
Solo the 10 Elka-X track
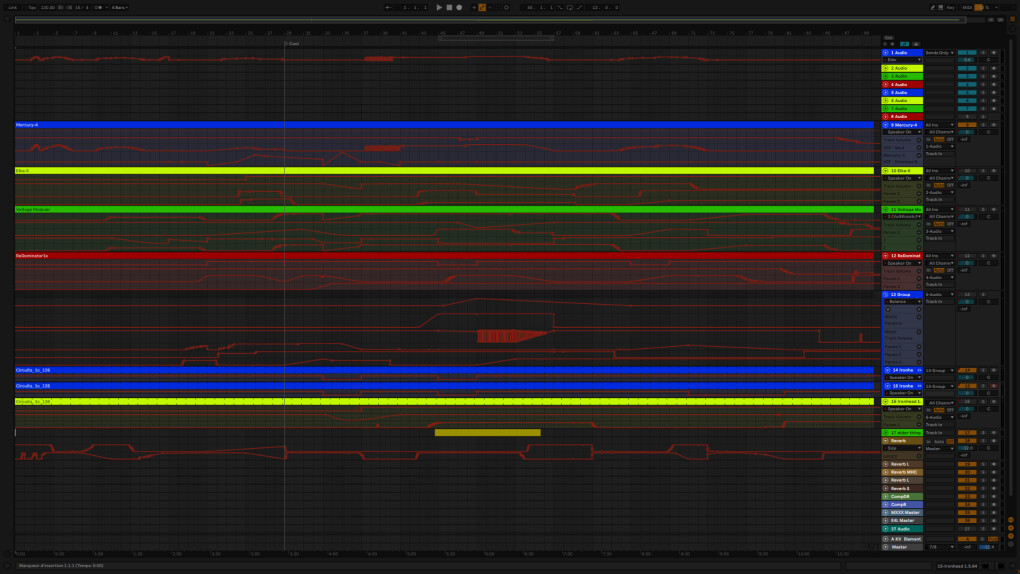pyautogui.click(x=983, y=171)
